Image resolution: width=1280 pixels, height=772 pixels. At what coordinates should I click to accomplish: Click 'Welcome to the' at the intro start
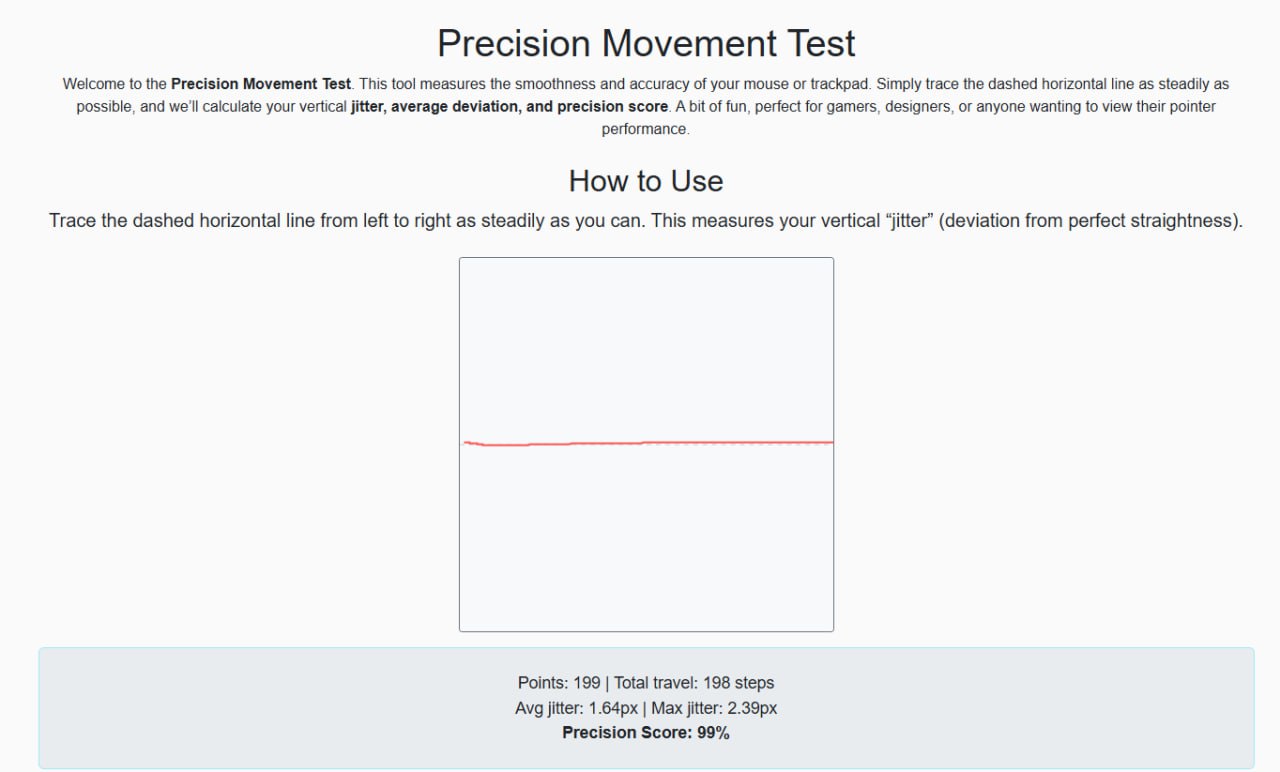coord(114,84)
